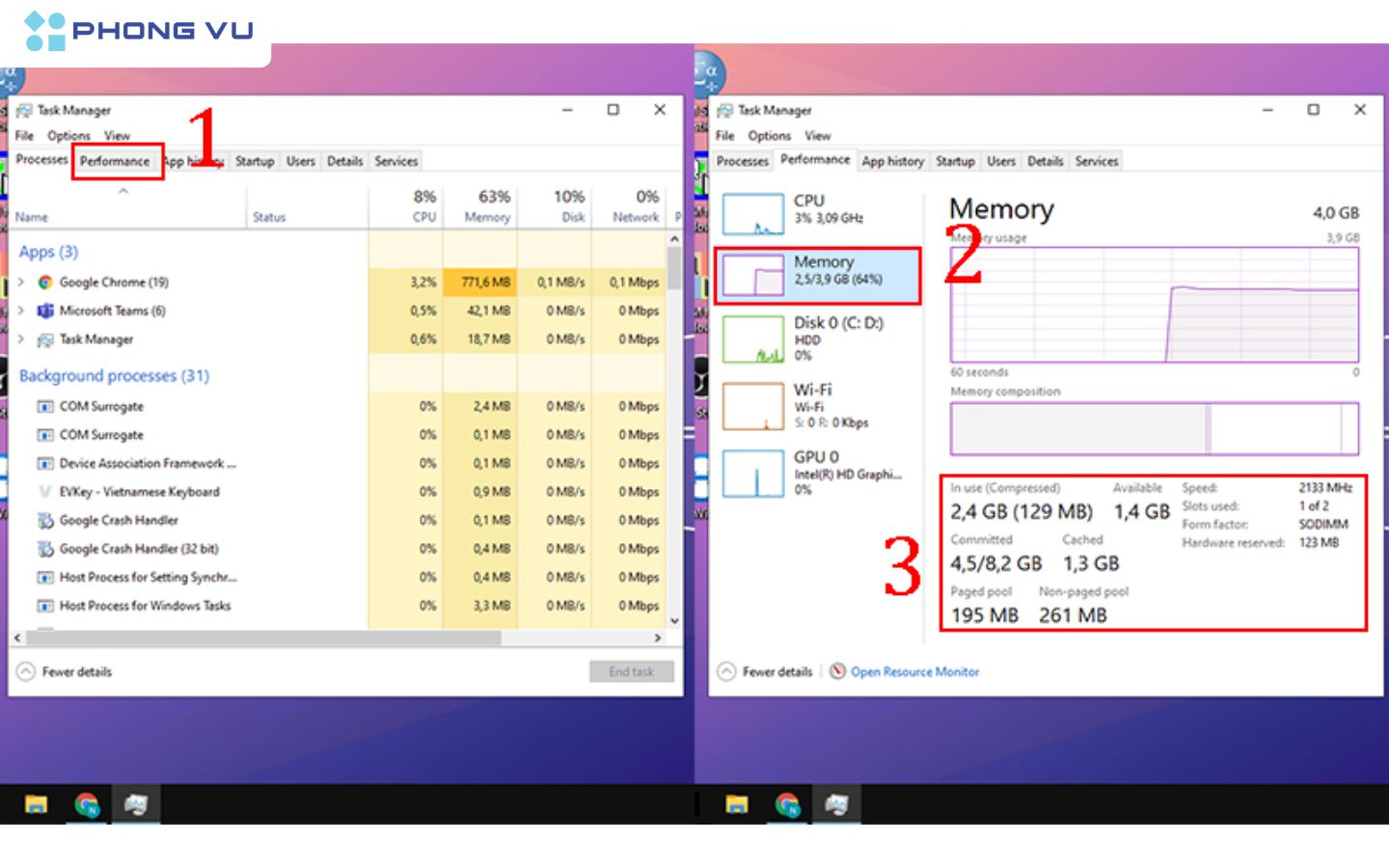1389x868 pixels.
Task: Select the first COM Surrogate process row
Action: [338, 406]
